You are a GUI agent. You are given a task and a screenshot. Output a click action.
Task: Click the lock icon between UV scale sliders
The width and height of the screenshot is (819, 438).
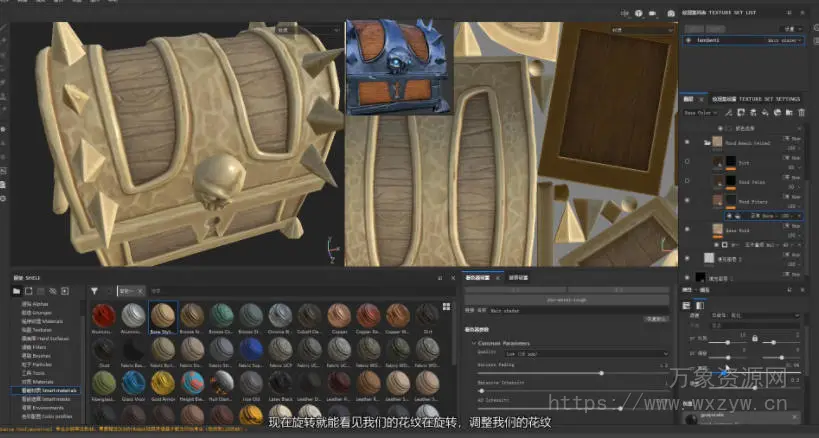pos(754,338)
